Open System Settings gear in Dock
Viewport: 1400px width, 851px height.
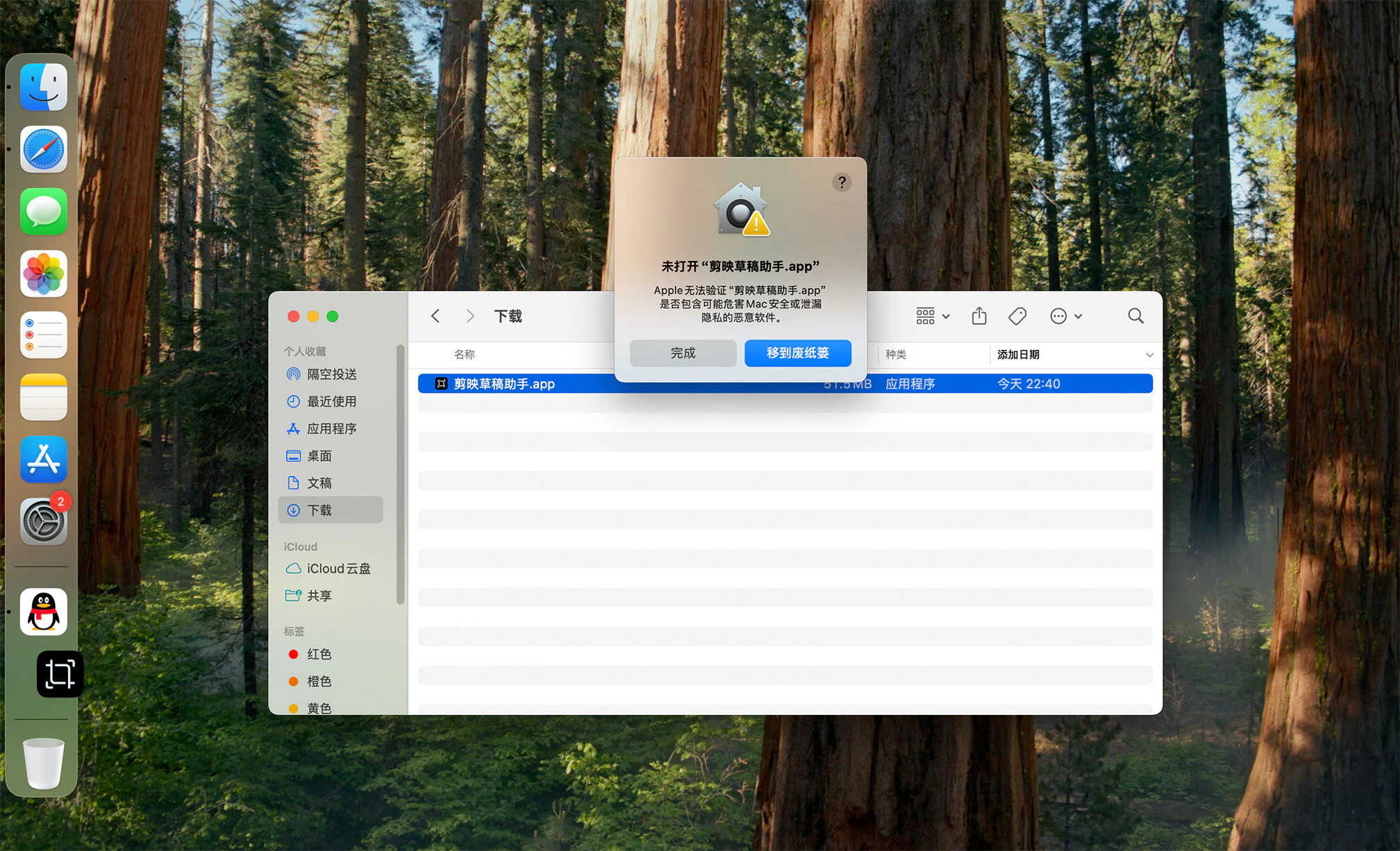[x=44, y=521]
